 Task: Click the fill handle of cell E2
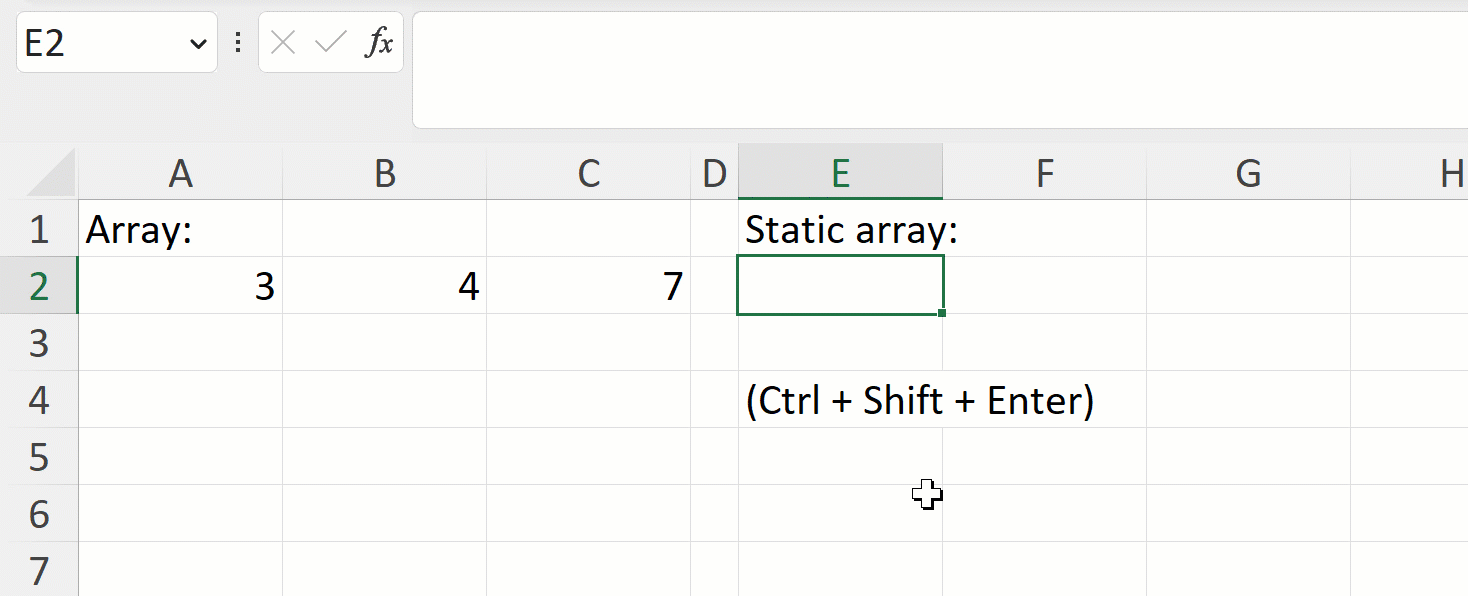(x=941, y=312)
